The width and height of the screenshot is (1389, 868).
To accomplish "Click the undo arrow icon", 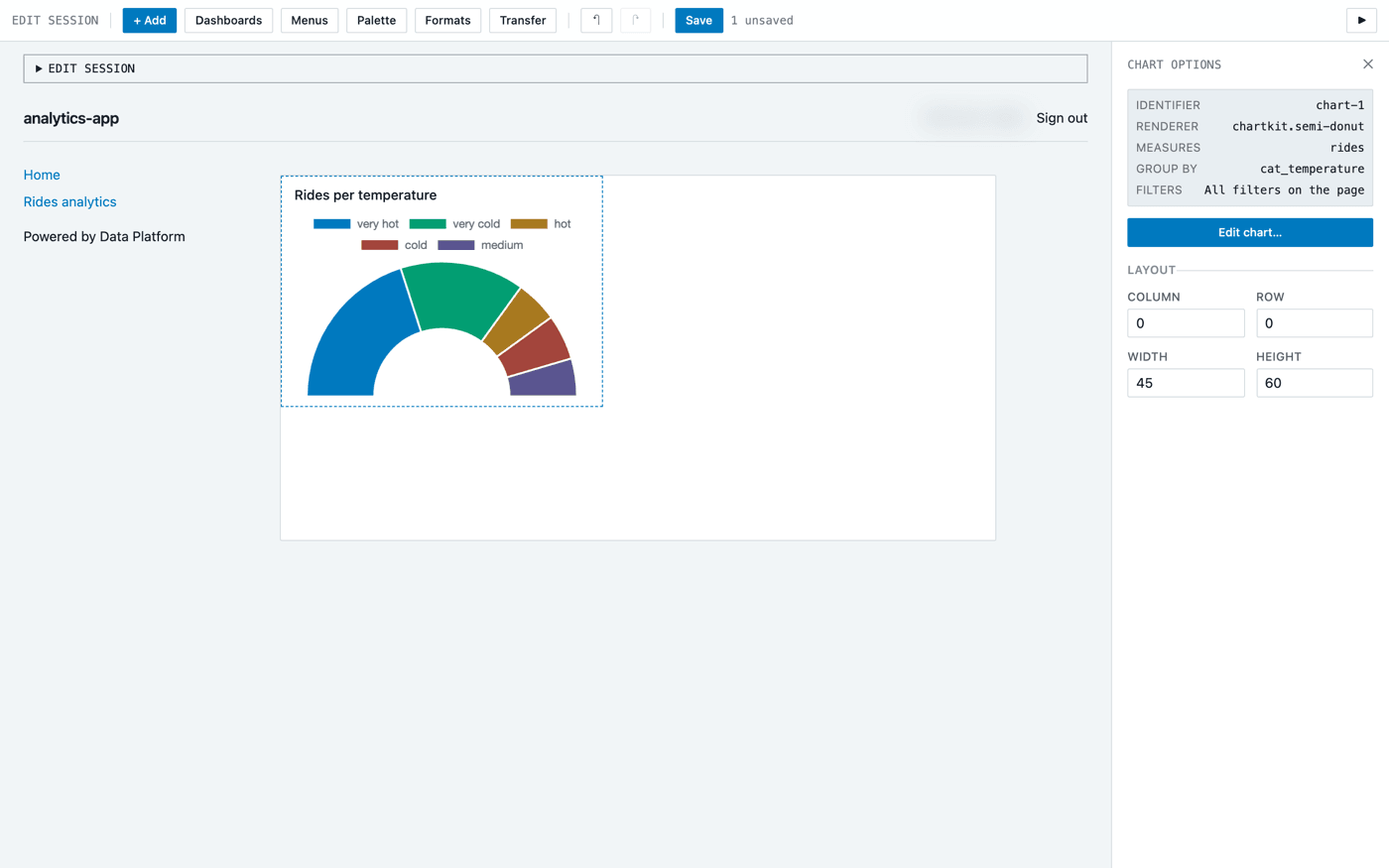I will (596, 20).
